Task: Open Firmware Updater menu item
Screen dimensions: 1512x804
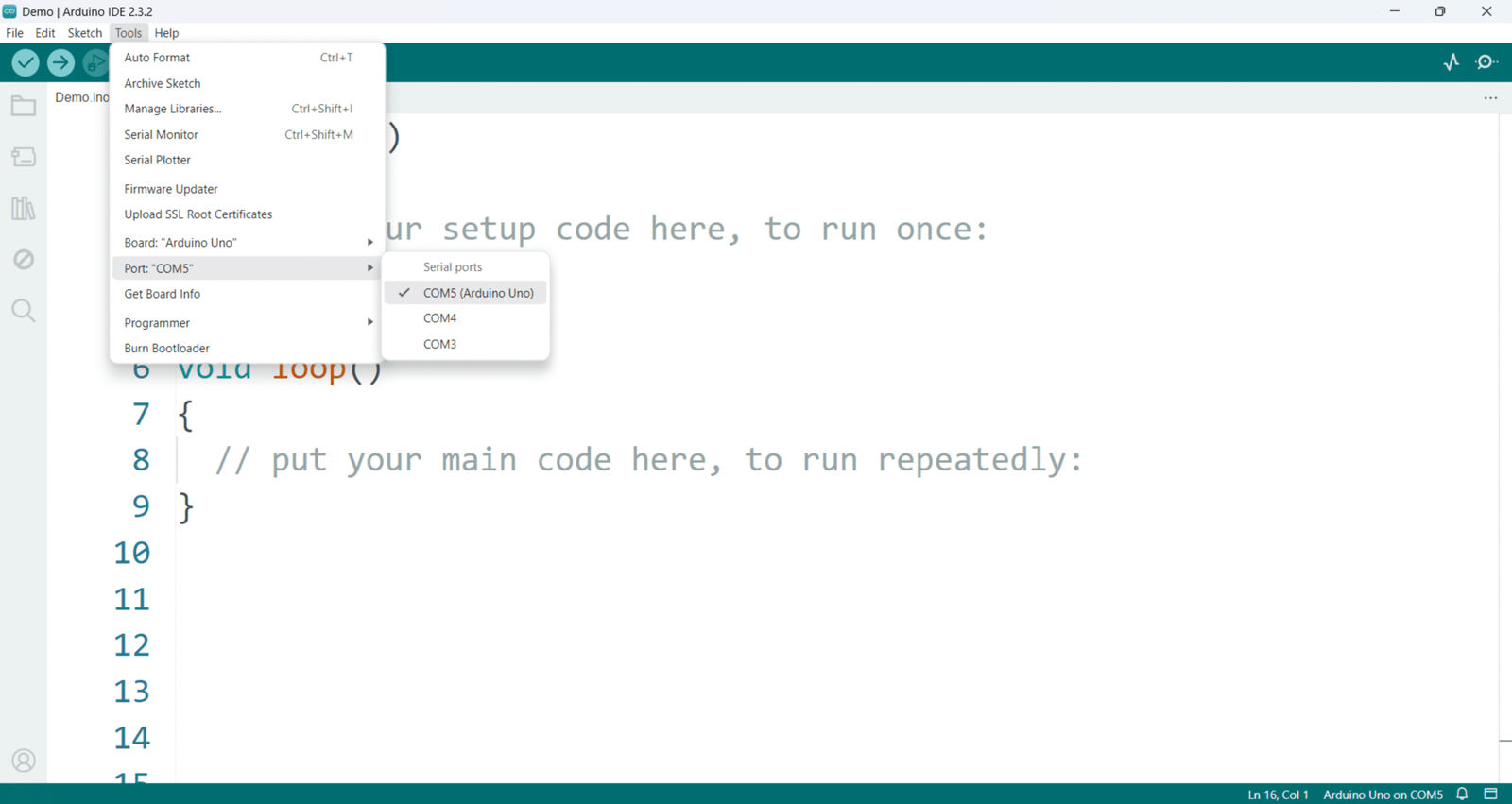Action: click(247, 189)
